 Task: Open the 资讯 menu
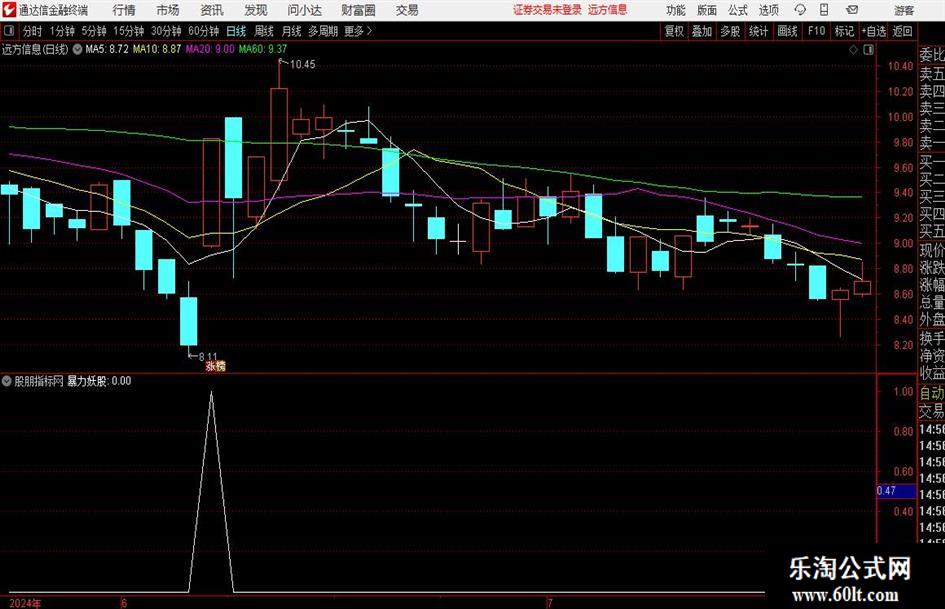[x=212, y=10]
